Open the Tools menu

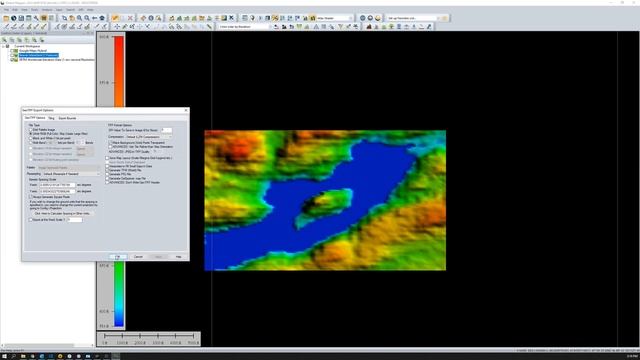point(35,10)
